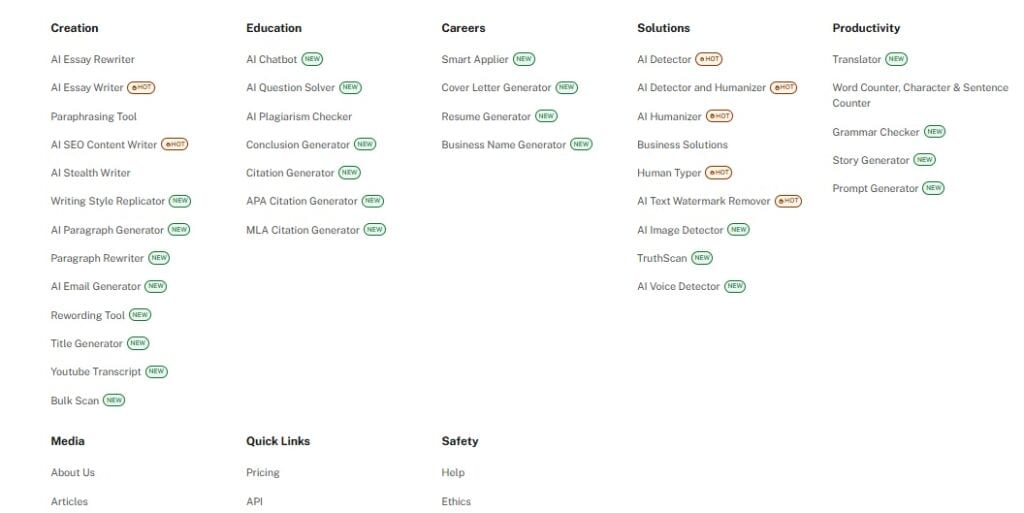Click the NEW badge beside AI Chatbot
The width and height of the screenshot is (1024, 513).
click(x=312, y=60)
